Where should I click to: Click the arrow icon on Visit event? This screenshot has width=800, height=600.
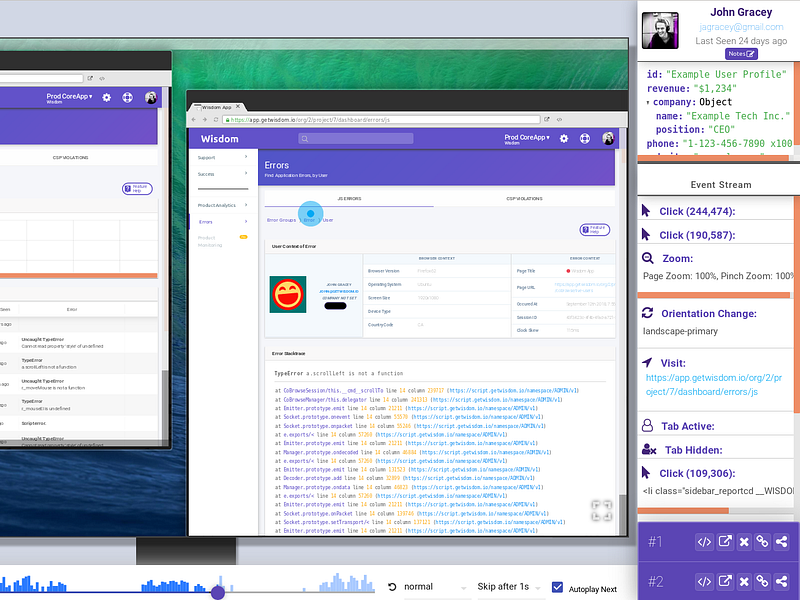tap(647, 362)
